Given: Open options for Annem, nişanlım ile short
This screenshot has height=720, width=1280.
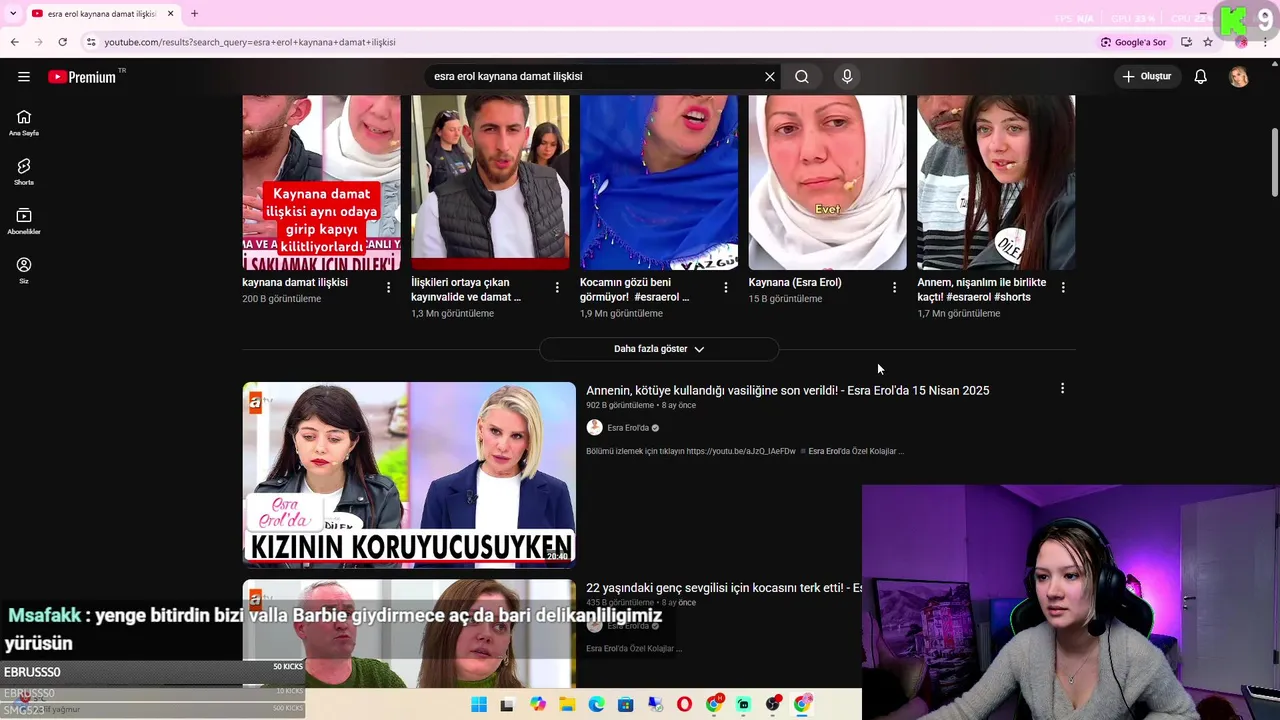Looking at the screenshot, I should click(x=1063, y=288).
